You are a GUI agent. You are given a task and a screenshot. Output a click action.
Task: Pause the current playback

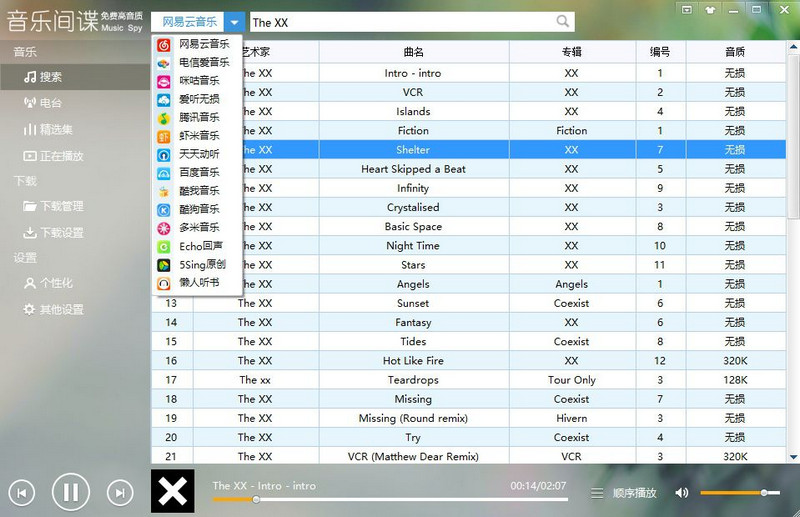(71, 492)
